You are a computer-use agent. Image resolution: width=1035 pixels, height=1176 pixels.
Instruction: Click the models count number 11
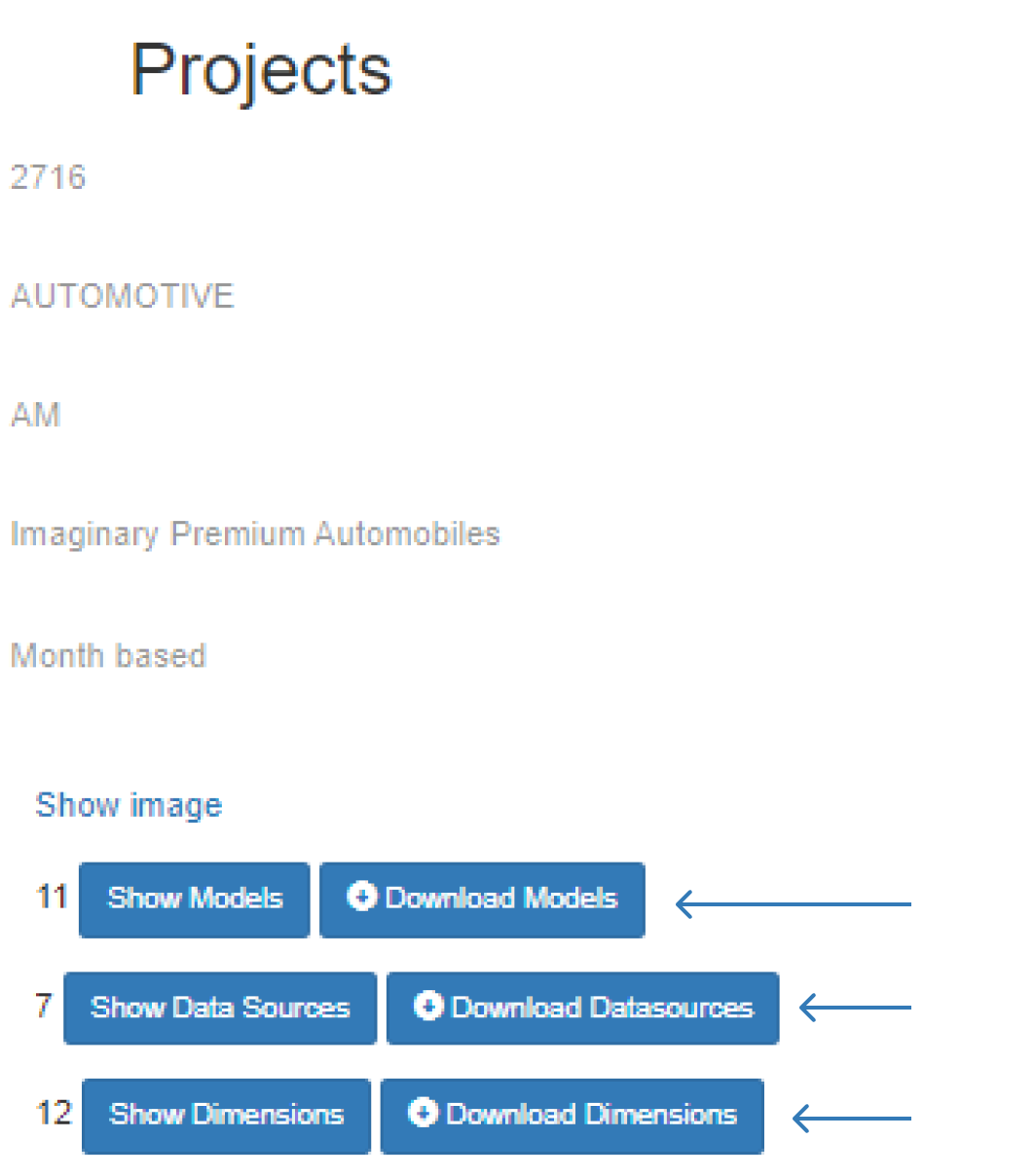click(x=52, y=896)
